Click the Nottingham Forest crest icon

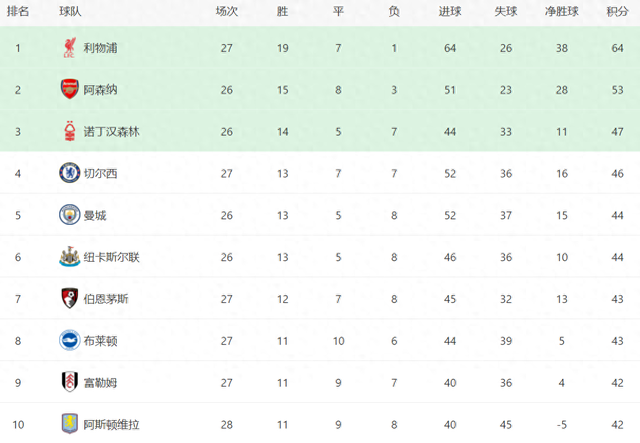pyautogui.click(x=70, y=131)
